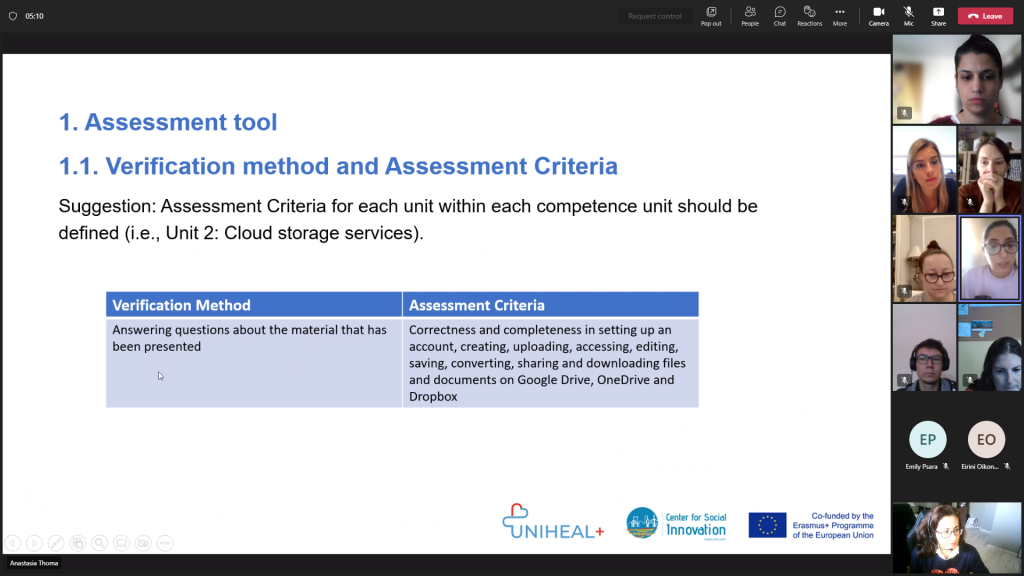Viewport: 1024px width, 576px height.
Task: Click the magnifier zoom icon on slide
Action: (100, 543)
